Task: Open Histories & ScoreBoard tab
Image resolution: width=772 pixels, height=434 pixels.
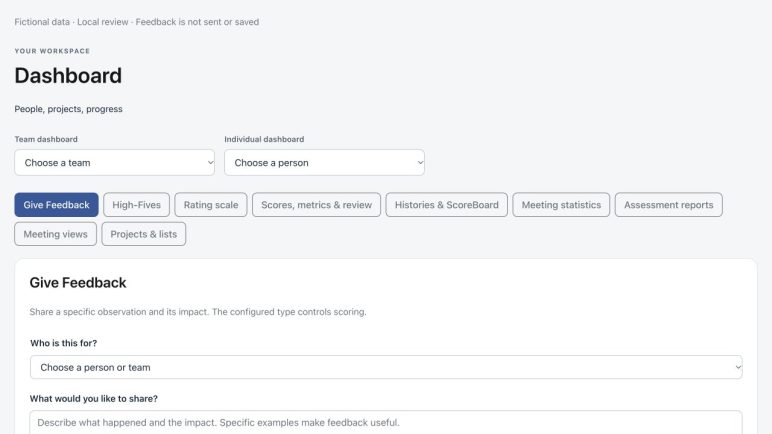Action: click(447, 205)
